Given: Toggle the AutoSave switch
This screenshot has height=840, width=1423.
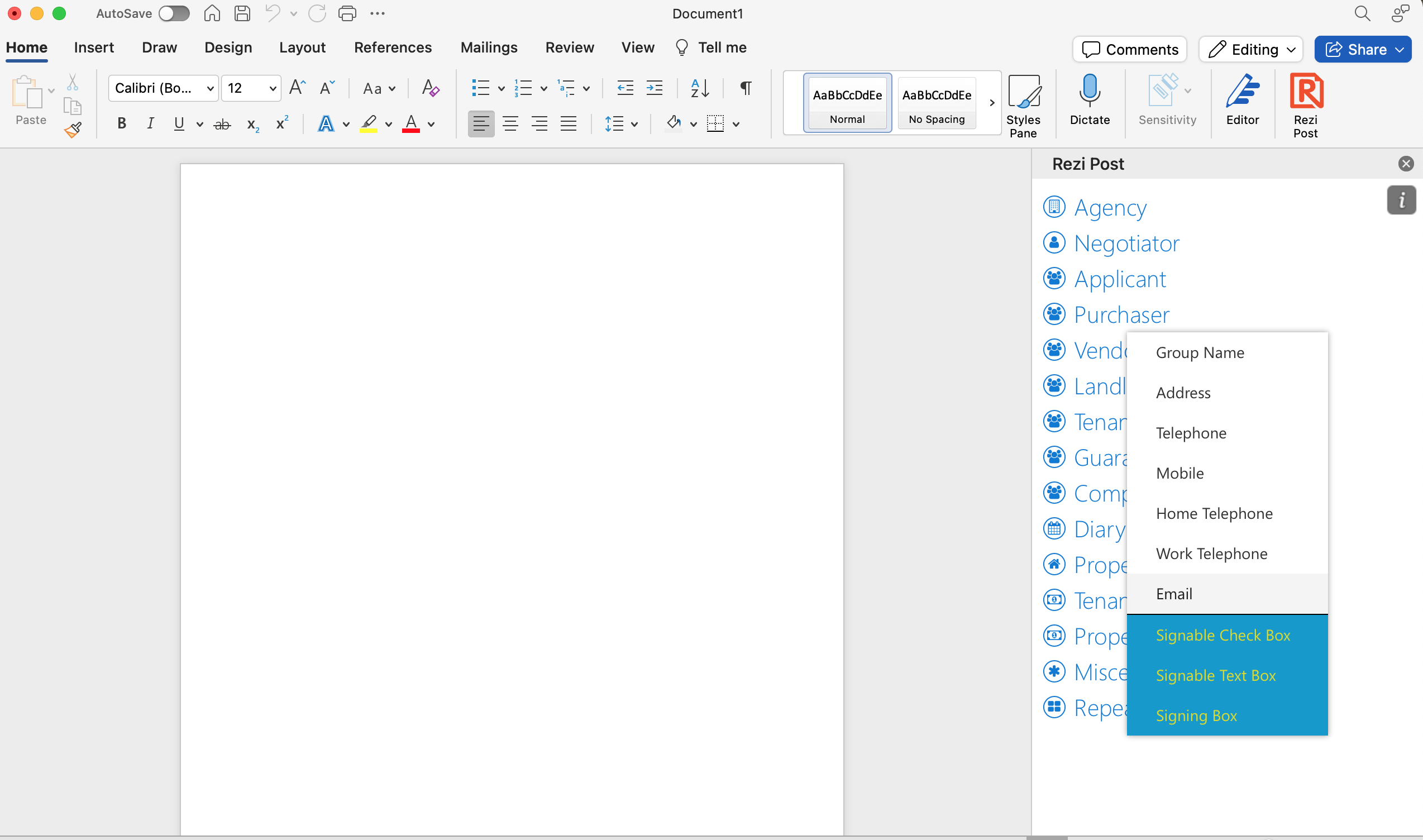Looking at the screenshot, I should (x=174, y=13).
